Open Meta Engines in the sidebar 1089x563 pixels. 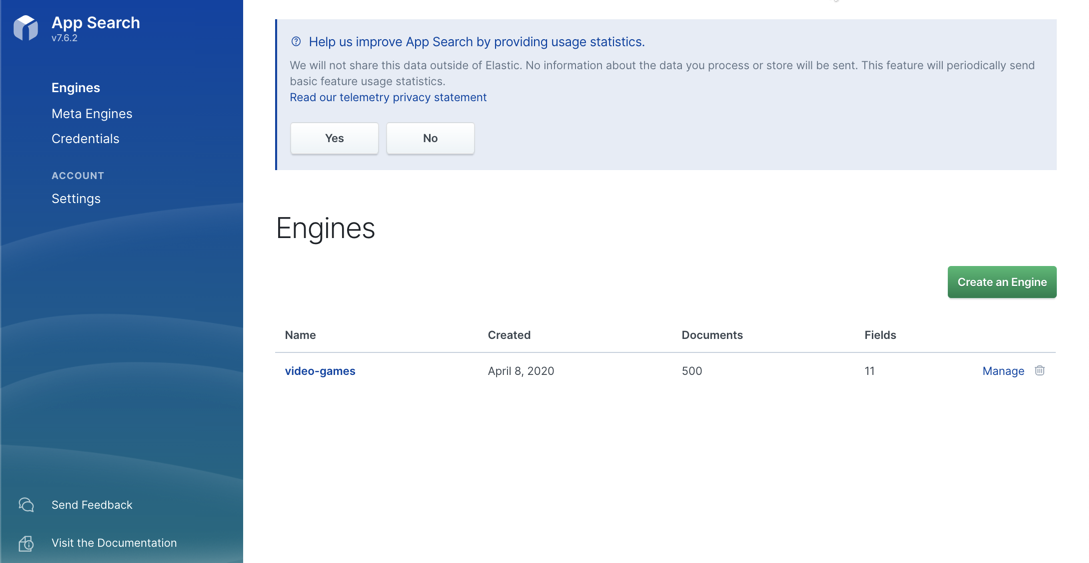pyautogui.click(x=92, y=113)
